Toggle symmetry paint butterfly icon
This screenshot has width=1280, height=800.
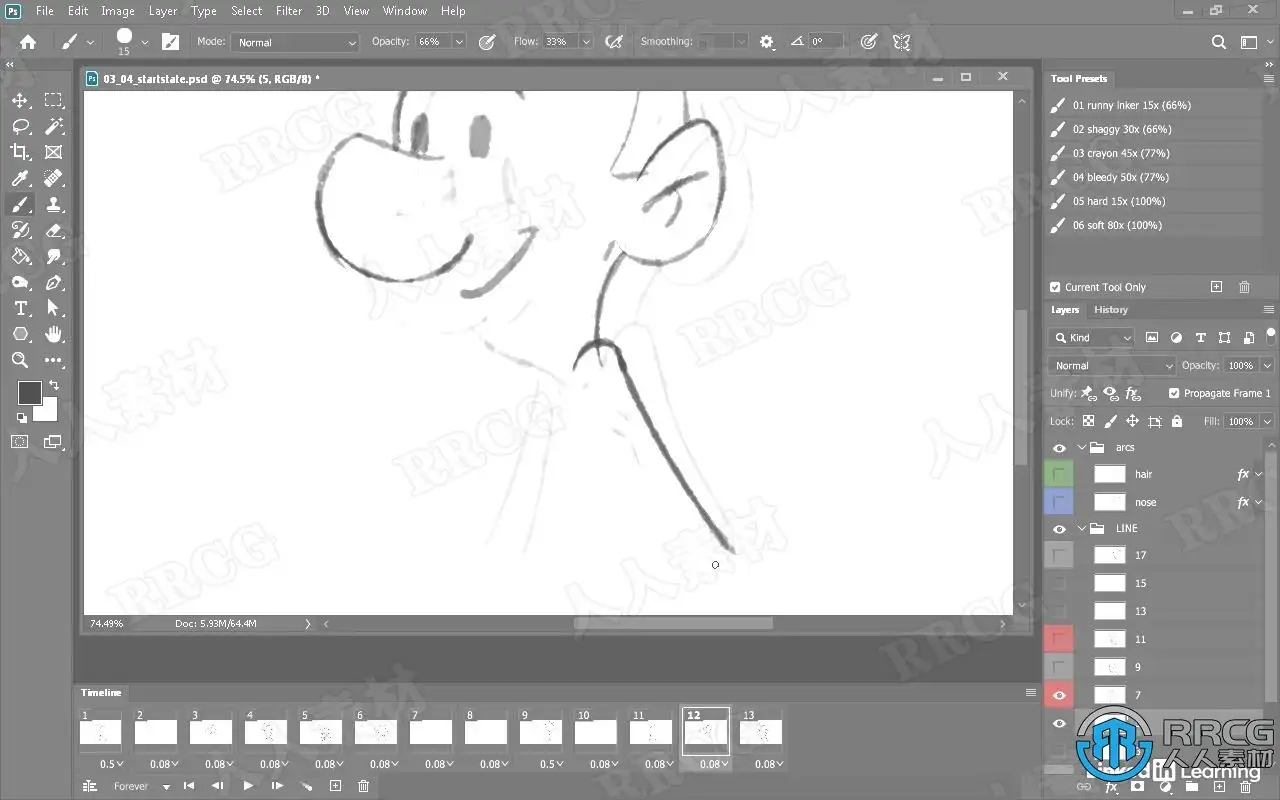901,42
